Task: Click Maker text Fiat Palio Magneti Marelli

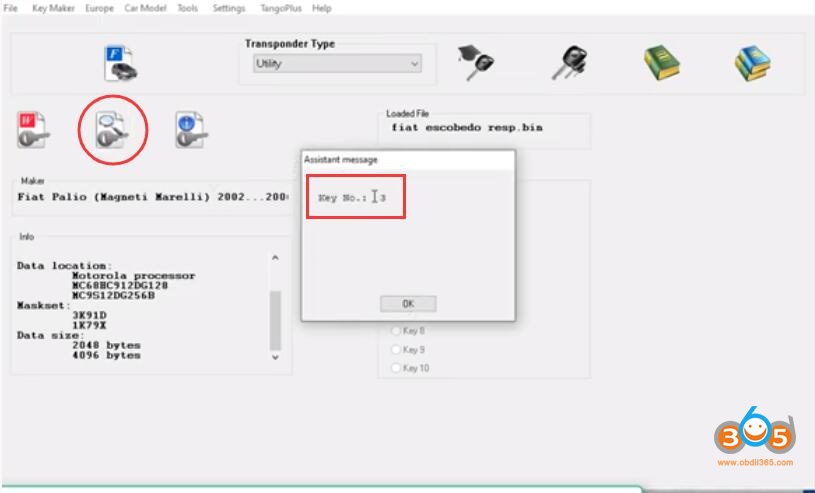Action: click(x=152, y=197)
